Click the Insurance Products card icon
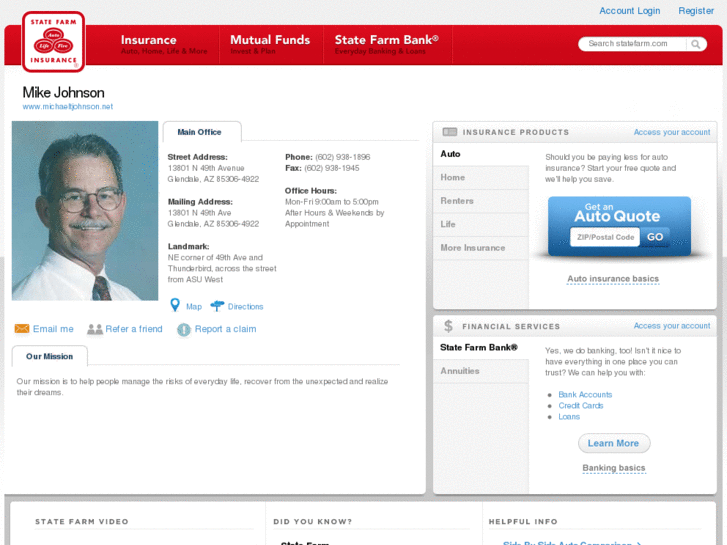This screenshot has height=545, width=727. [449, 132]
